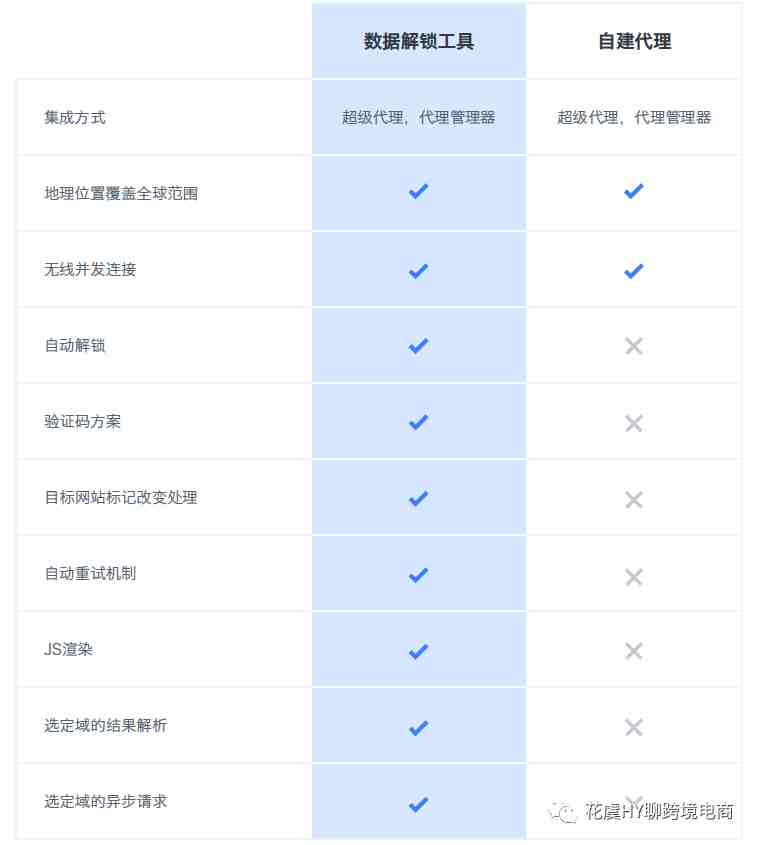Click the 花虞HY聊跨境电商 watermark text

coord(659,812)
